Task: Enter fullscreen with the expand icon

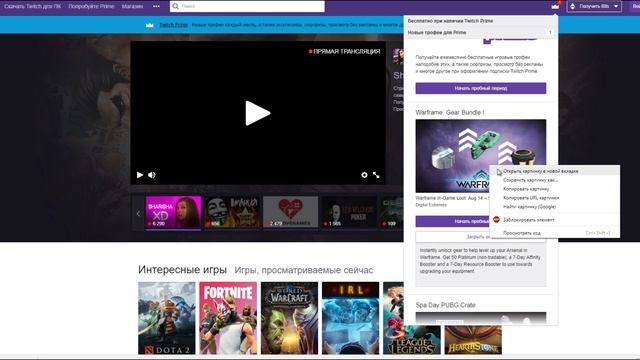Action: (x=376, y=175)
